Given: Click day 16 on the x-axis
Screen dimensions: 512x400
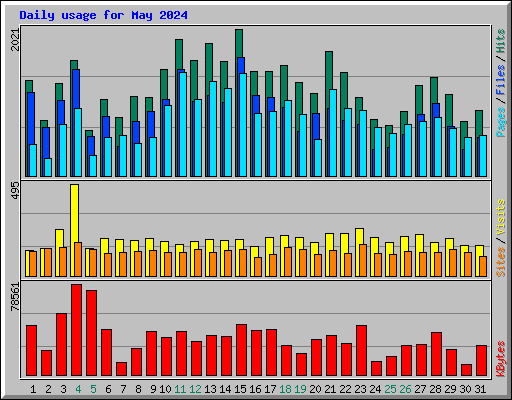Looking at the screenshot, I should tap(255, 389).
